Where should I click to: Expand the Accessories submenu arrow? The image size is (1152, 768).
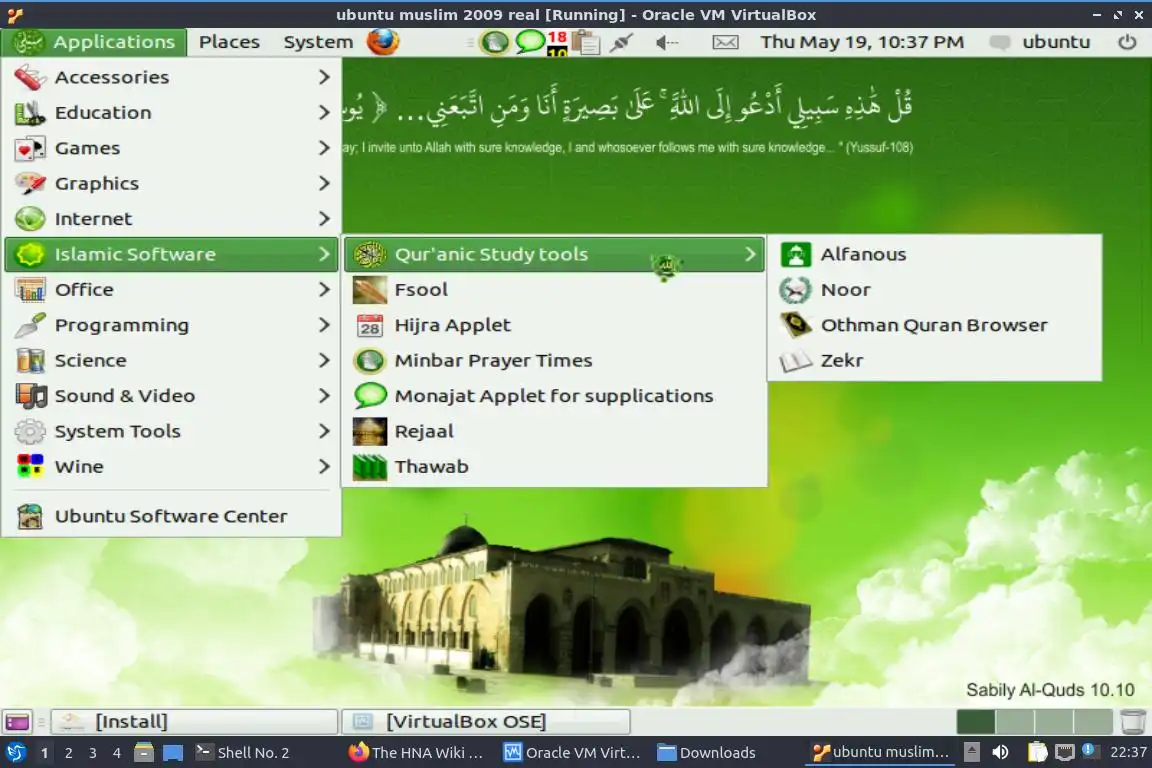324,77
